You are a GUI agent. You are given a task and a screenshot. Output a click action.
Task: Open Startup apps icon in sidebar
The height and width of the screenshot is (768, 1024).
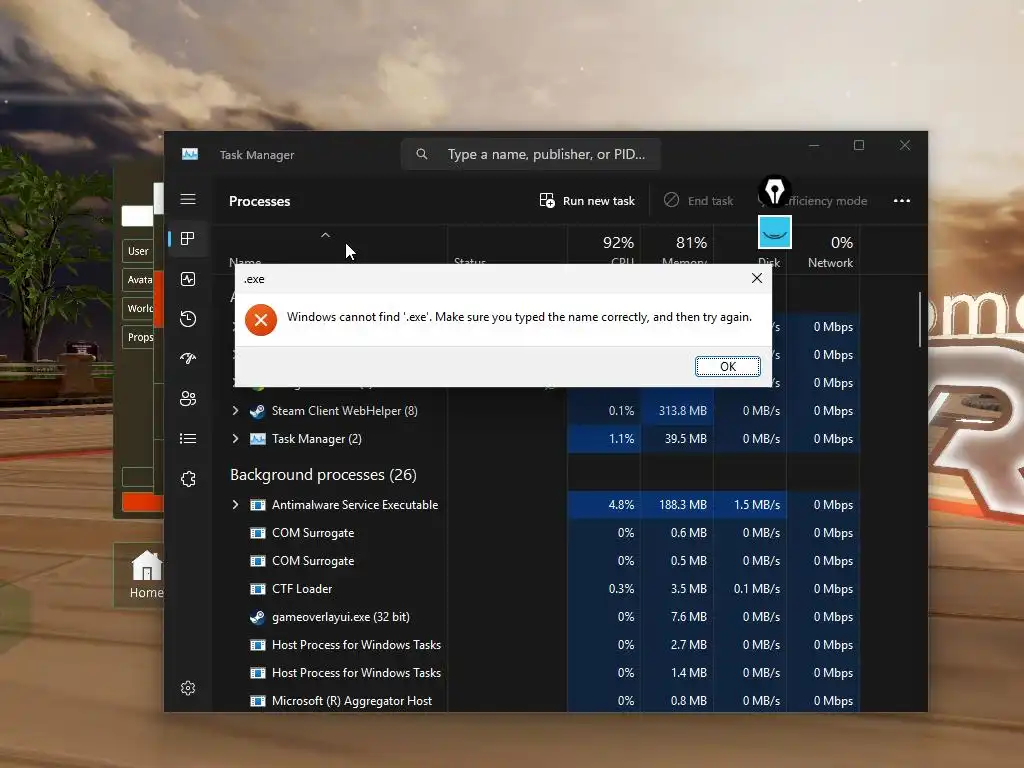click(x=188, y=359)
